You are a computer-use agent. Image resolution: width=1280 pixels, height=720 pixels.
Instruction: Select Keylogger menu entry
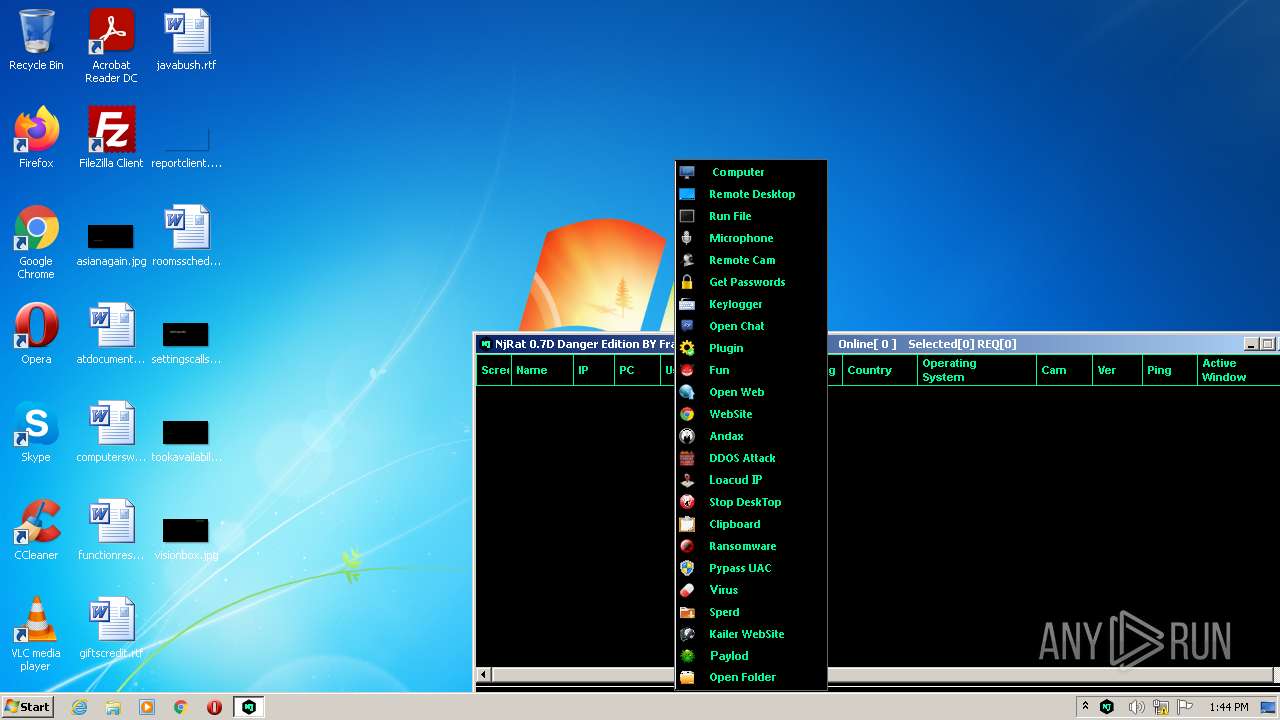(x=751, y=304)
